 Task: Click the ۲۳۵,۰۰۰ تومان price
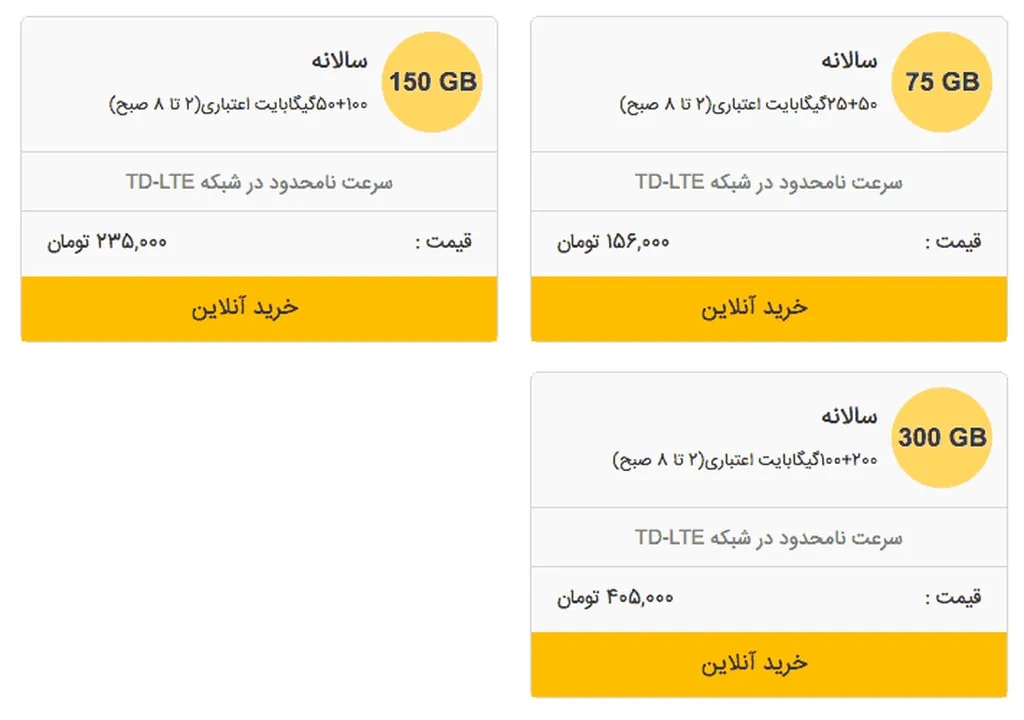[x=107, y=242]
